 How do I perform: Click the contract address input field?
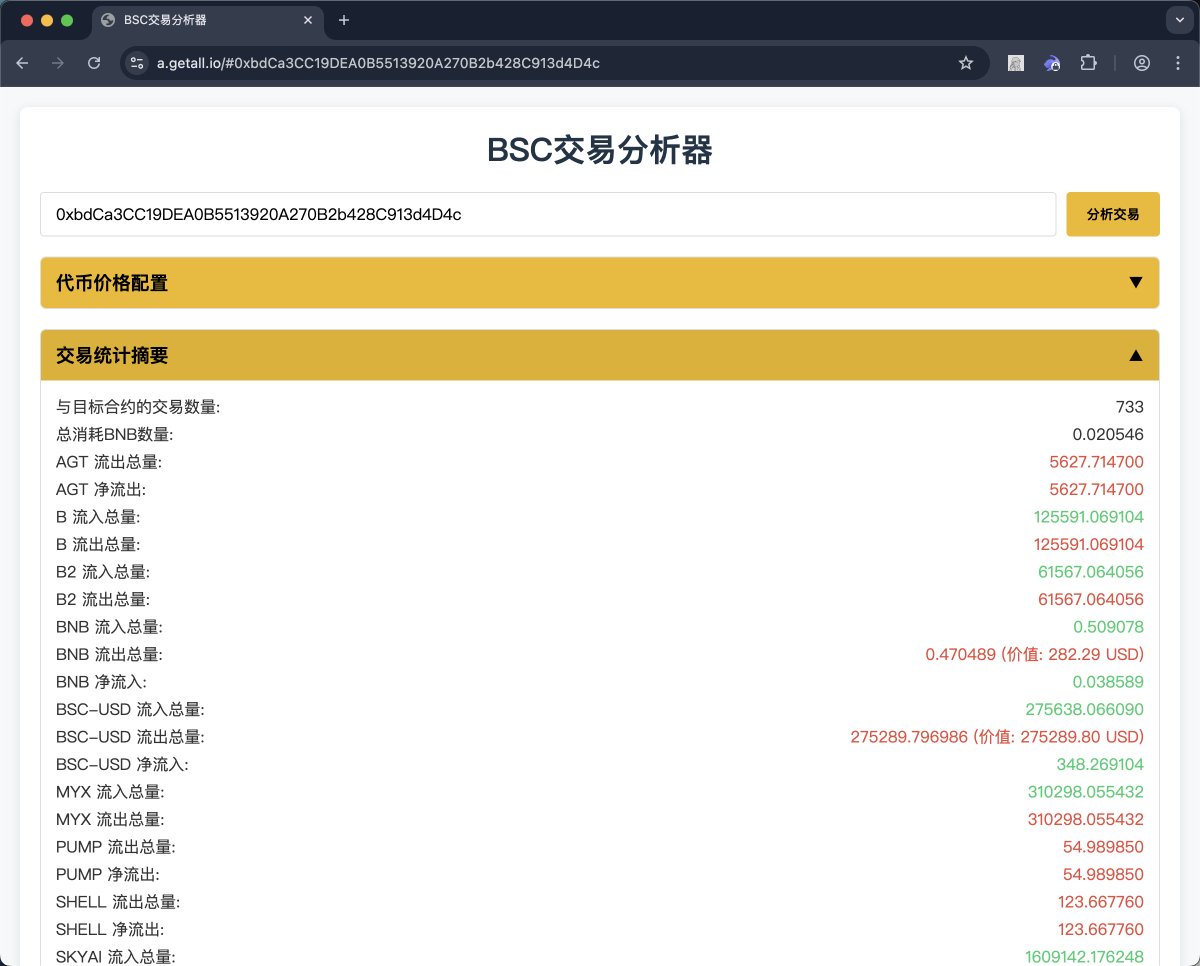point(548,214)
